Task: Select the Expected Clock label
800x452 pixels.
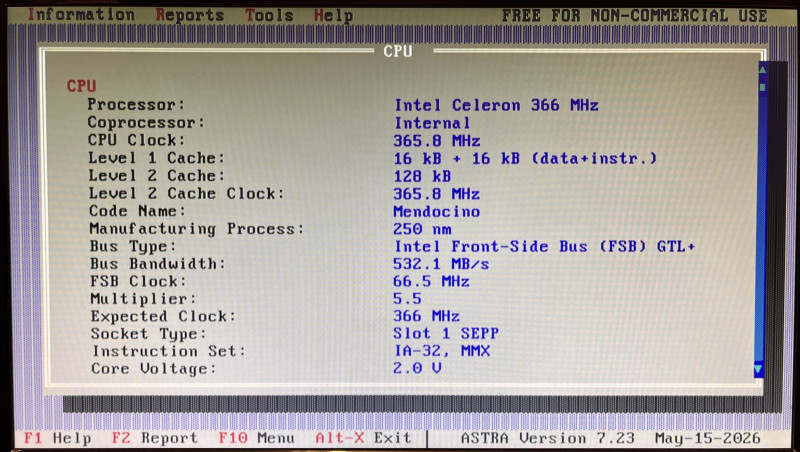Action: click(163, 316)
